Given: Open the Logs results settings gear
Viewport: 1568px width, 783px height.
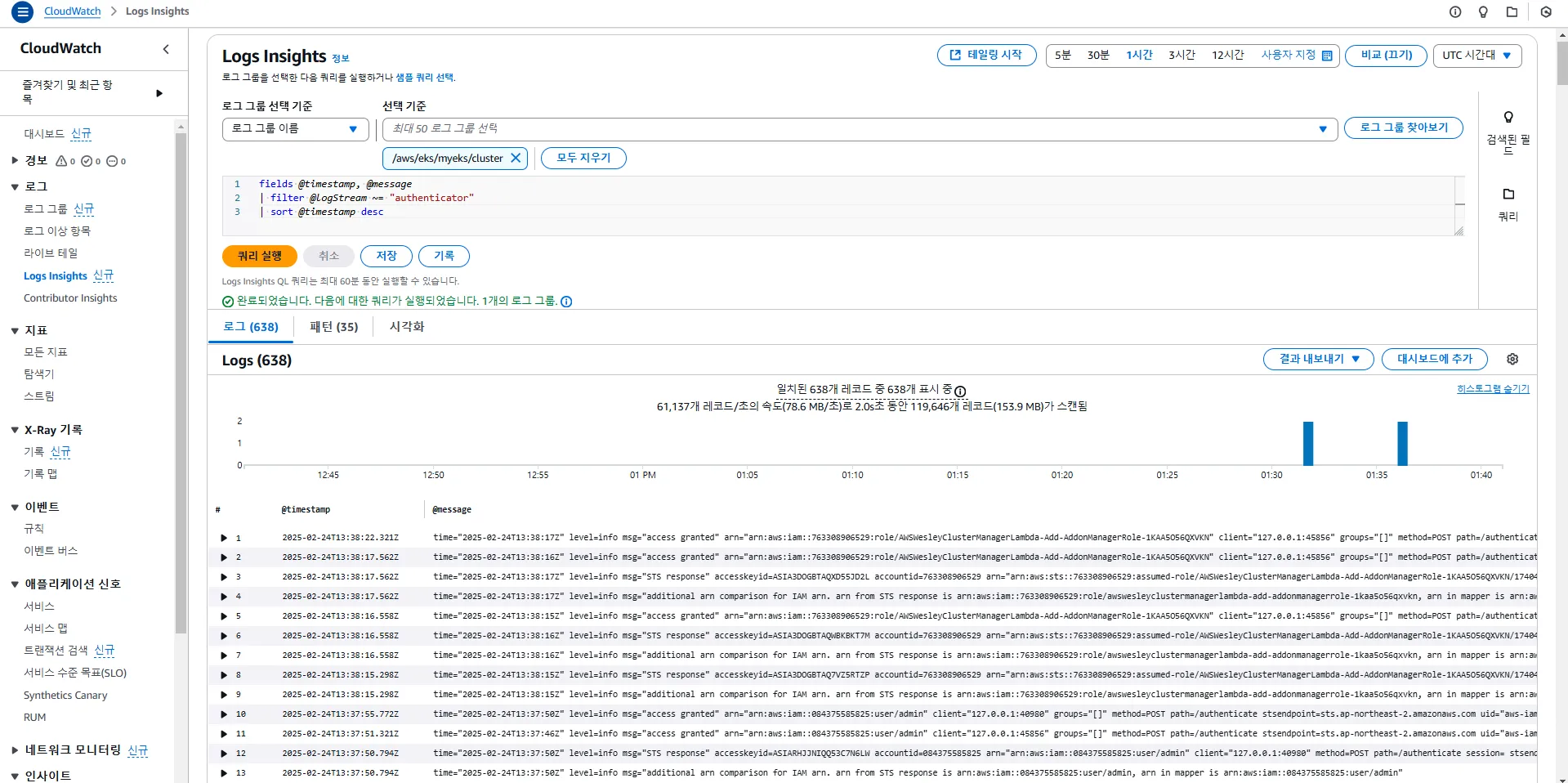Looking at the screenshot, I should click(1512, 359).
